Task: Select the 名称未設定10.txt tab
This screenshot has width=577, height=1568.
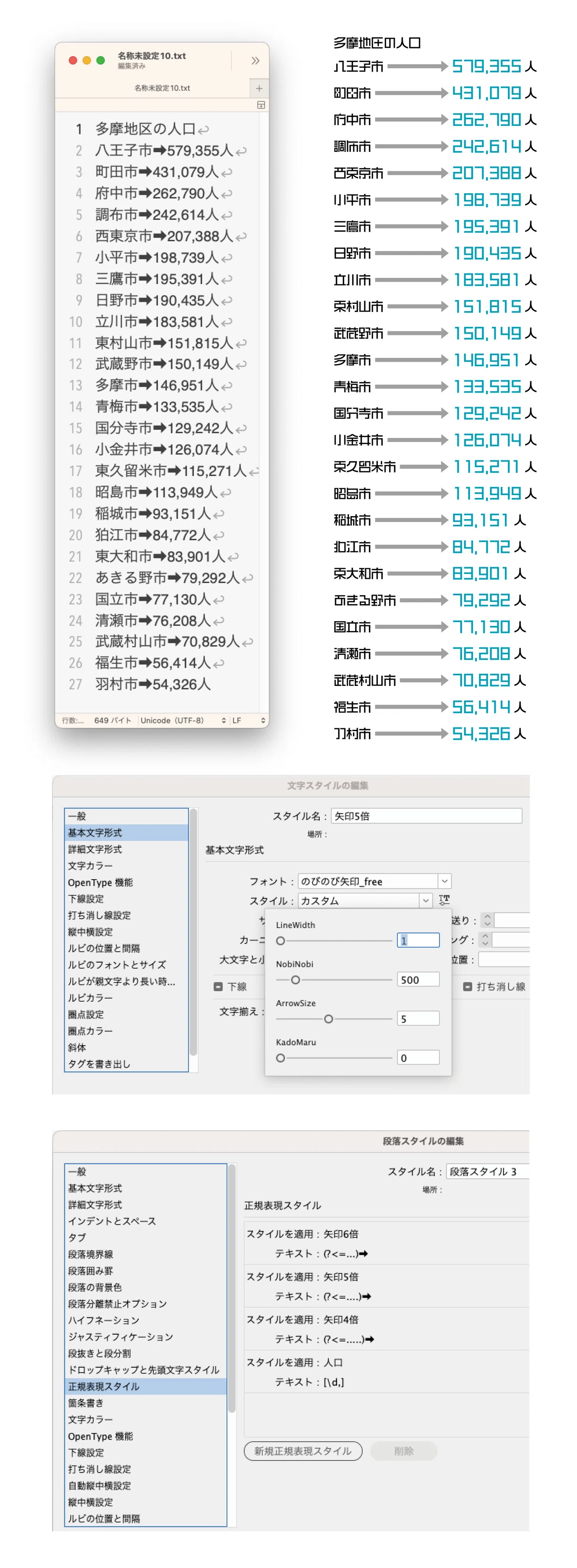Action: point(162,88)
